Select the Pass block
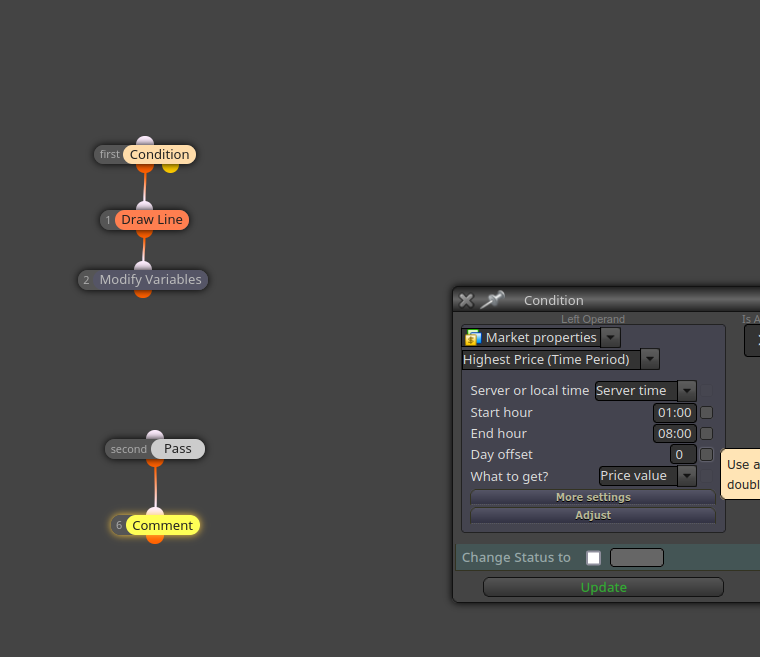This screenshot has width=760, height=657. coord(178,449)
